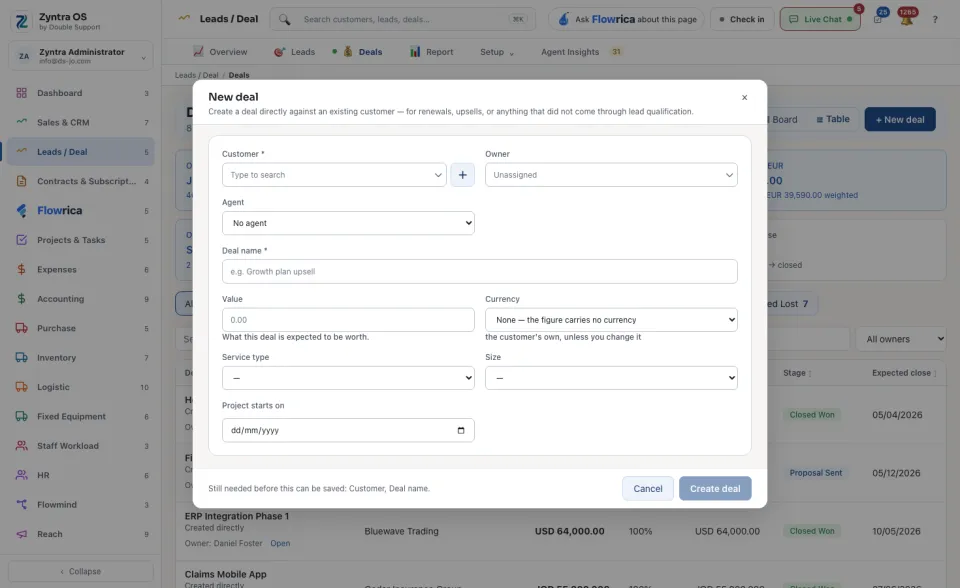The image size is (960, 588).
Task: Click the Zyntra OS logo icon
Action: pos(21,21)
